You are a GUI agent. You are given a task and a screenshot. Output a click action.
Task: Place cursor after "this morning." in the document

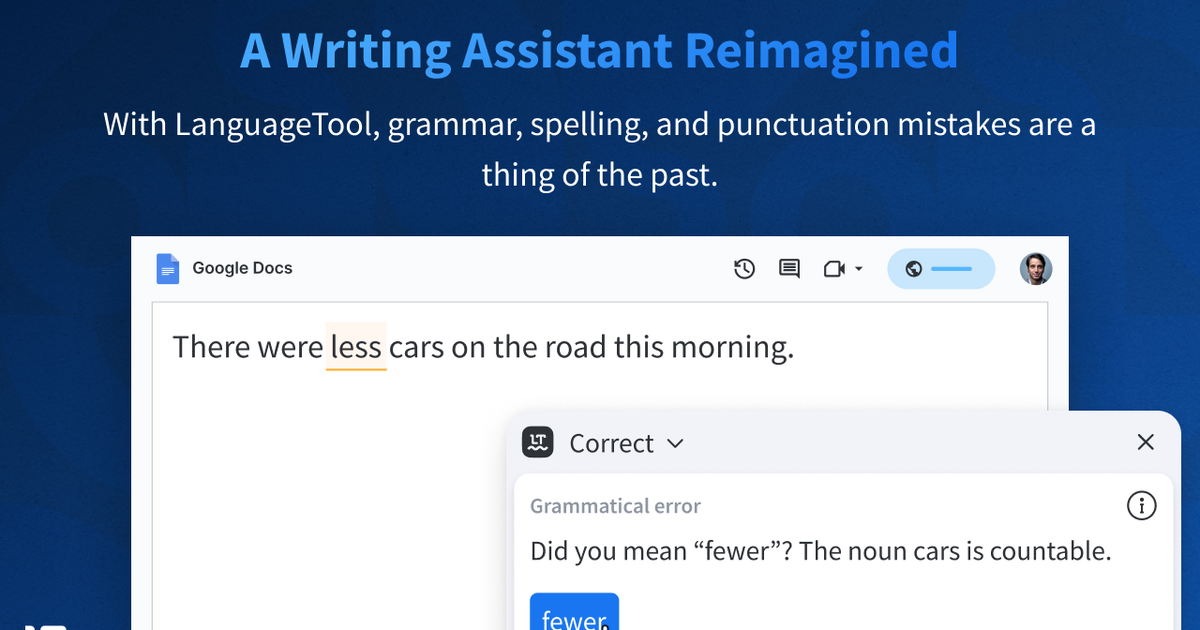coord(797,347)
